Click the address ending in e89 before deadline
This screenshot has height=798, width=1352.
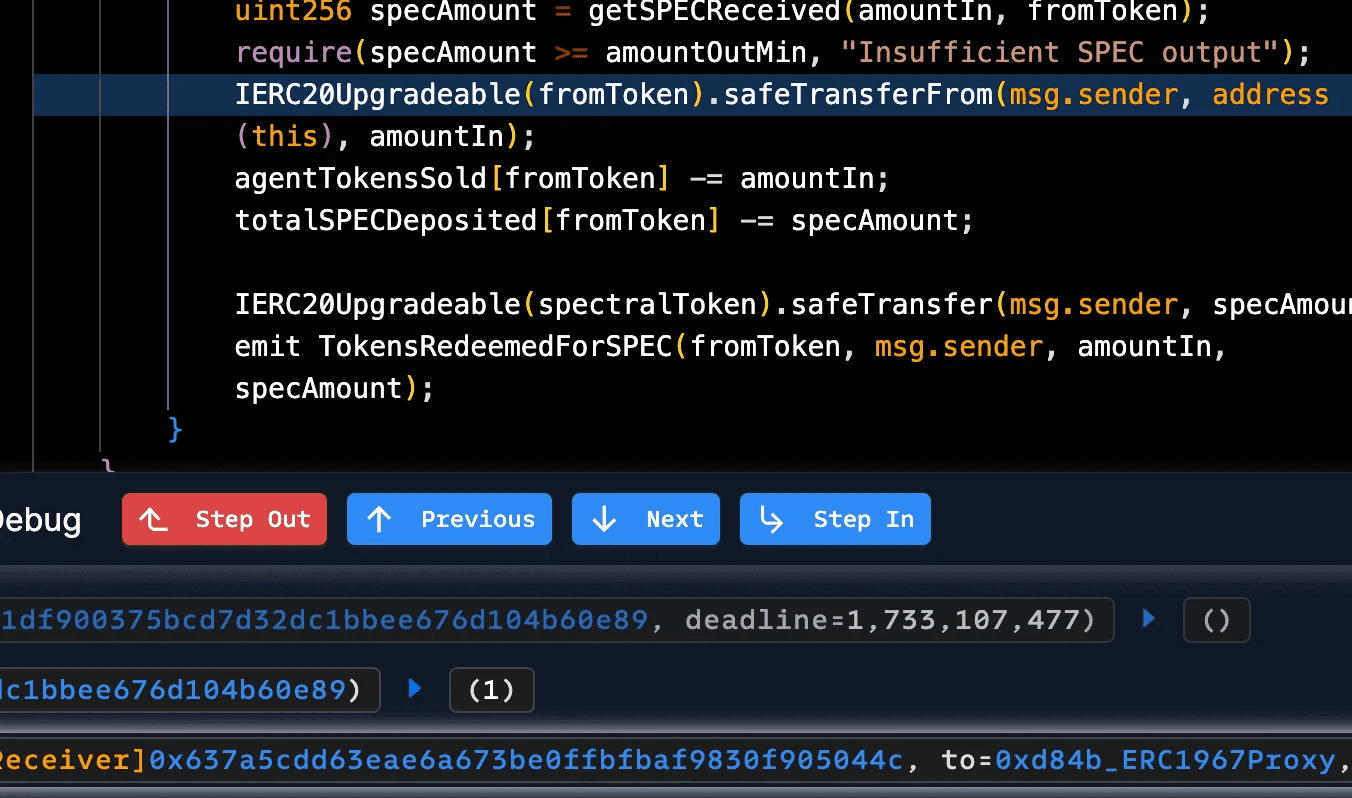point(324,621)
